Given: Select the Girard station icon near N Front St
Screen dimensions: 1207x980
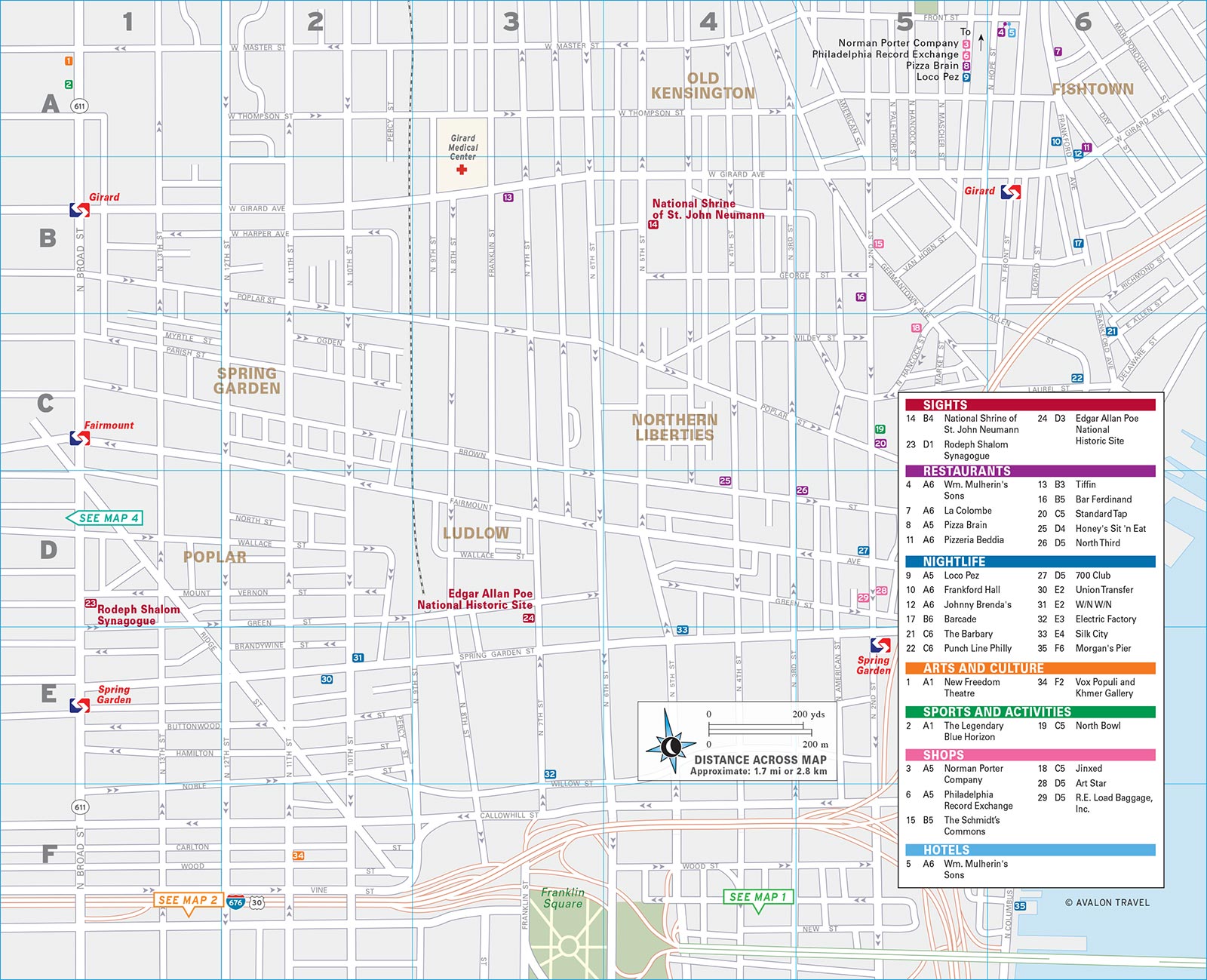Looking at the screenshot, I should (1011, 192).
